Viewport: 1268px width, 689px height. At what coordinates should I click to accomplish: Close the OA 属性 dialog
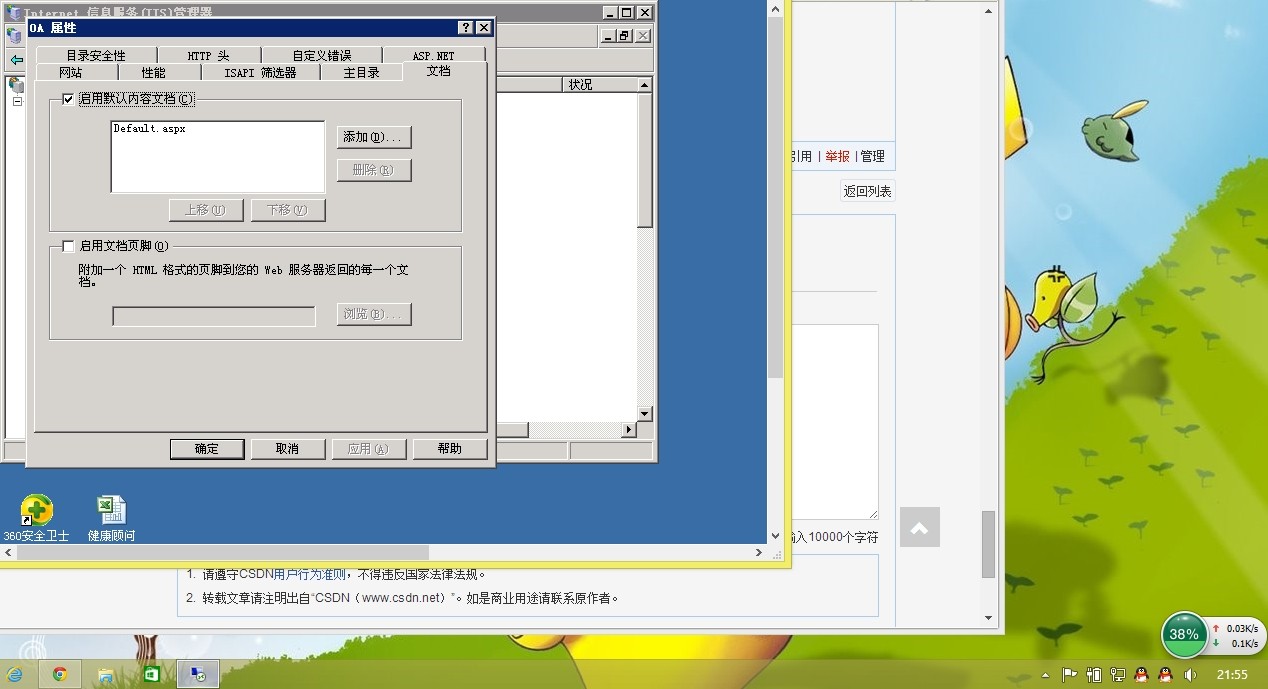coord(483,28)
